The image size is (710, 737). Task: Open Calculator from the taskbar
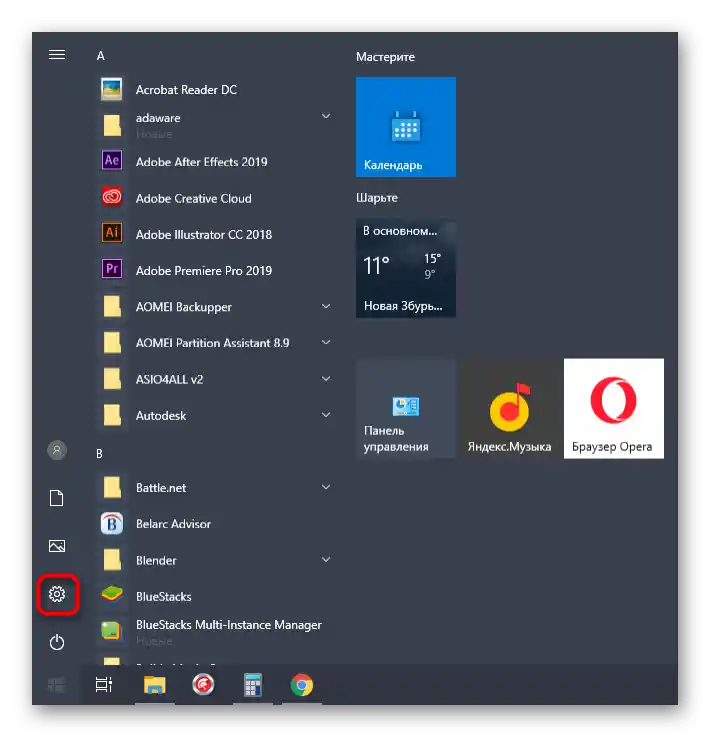click(x=253, y=685)
